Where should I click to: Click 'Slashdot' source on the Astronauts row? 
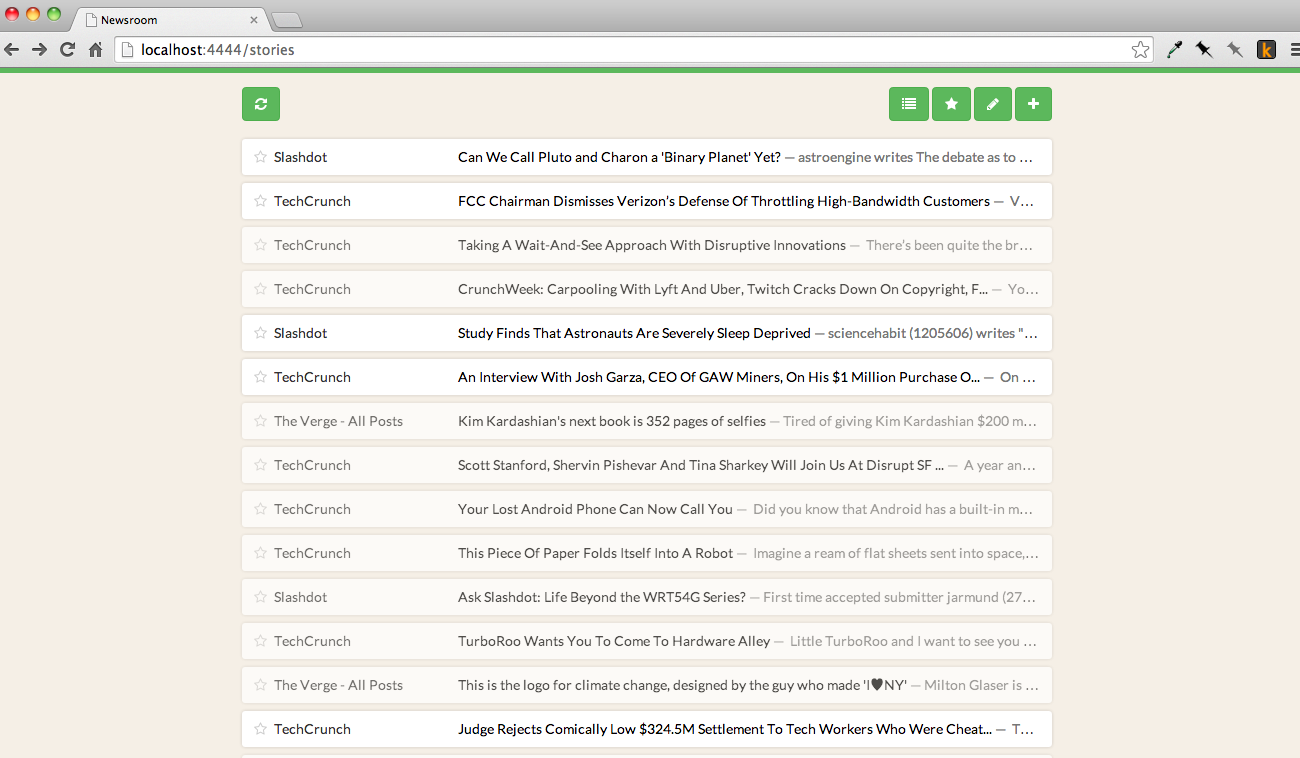300,333
